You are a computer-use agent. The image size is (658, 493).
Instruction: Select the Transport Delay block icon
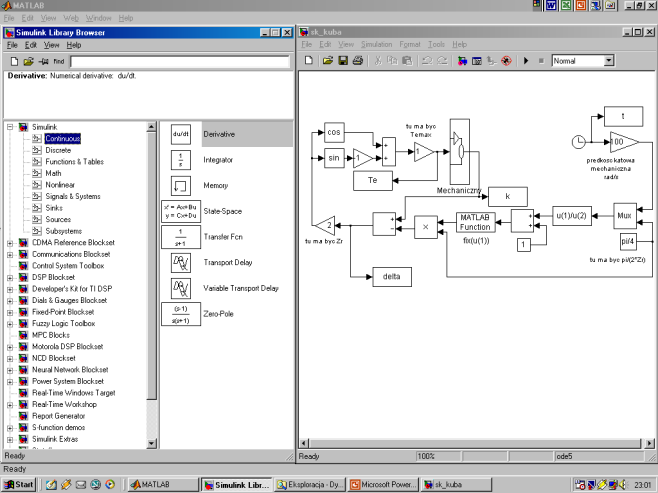pos(181,263)
